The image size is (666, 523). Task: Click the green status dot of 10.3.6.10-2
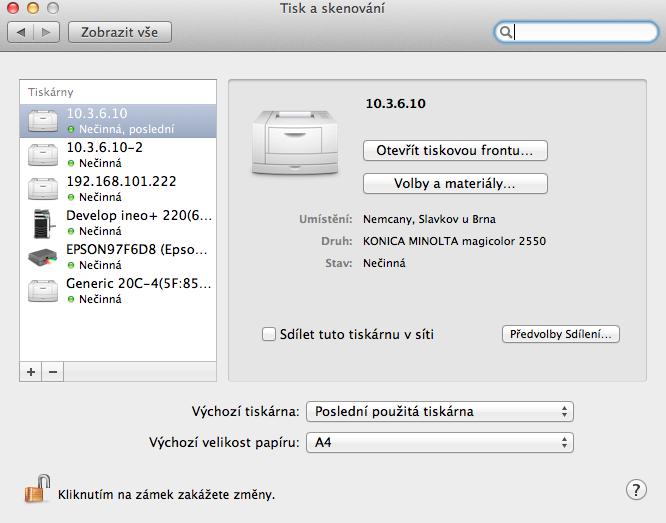[71, 163]
